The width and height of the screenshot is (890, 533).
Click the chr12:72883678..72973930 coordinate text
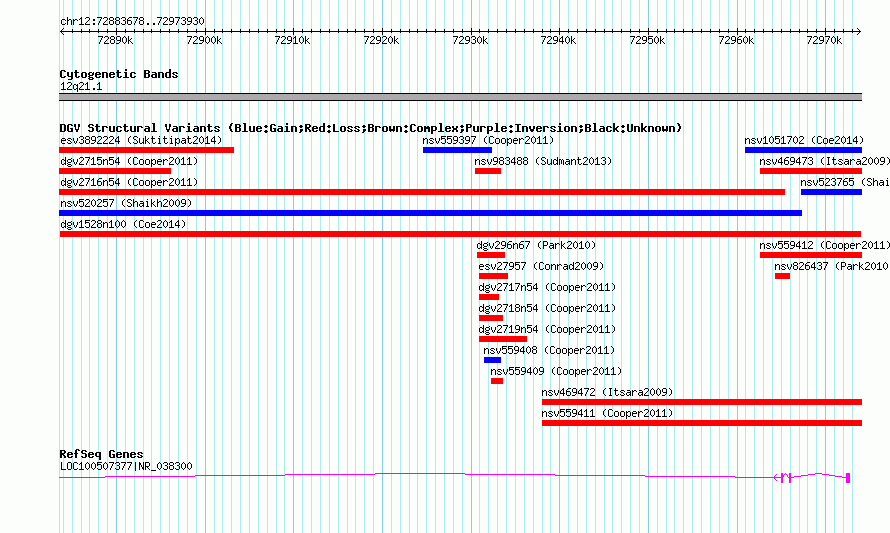132,21
